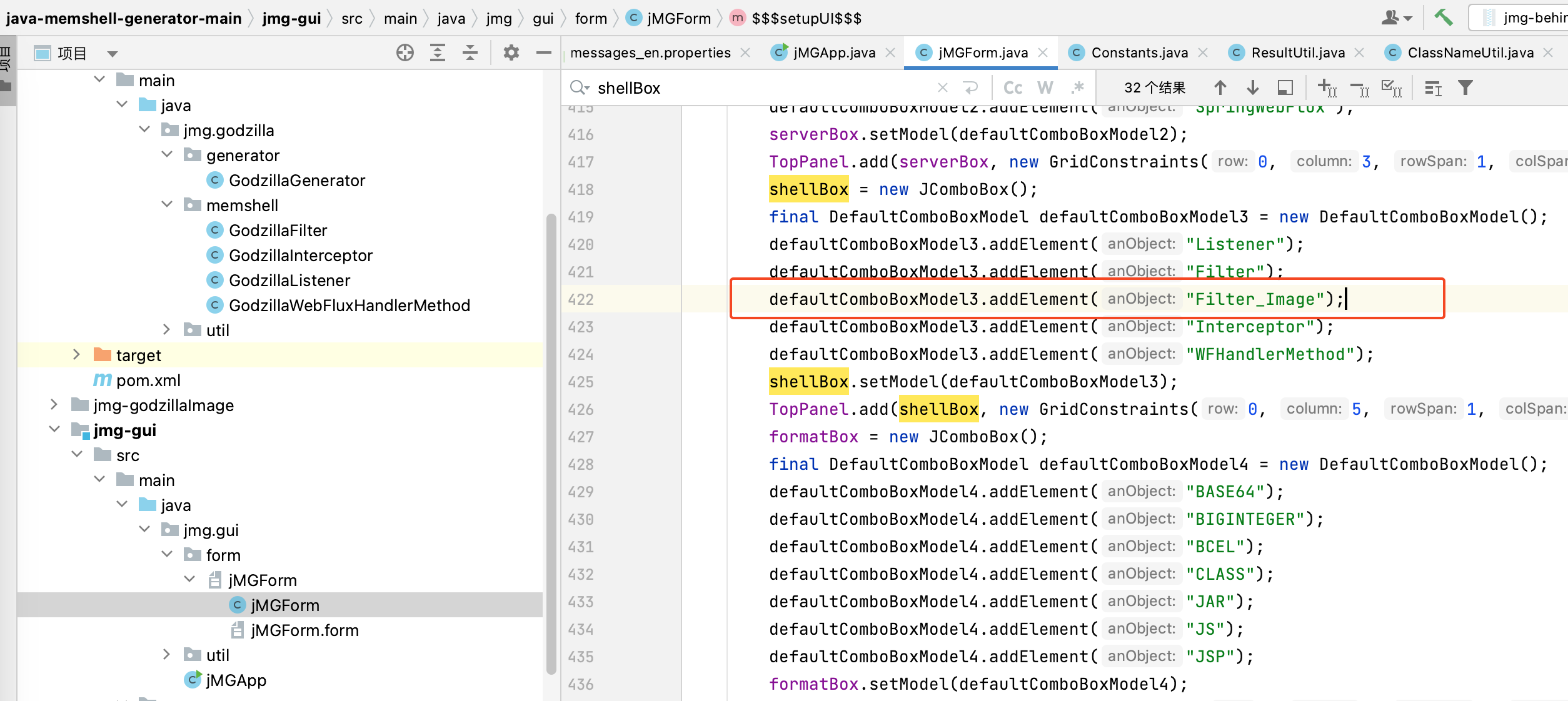
Task: Expand the util folder under jmg.godzilla
Action: pyautogui.click(x=167, y=329)
